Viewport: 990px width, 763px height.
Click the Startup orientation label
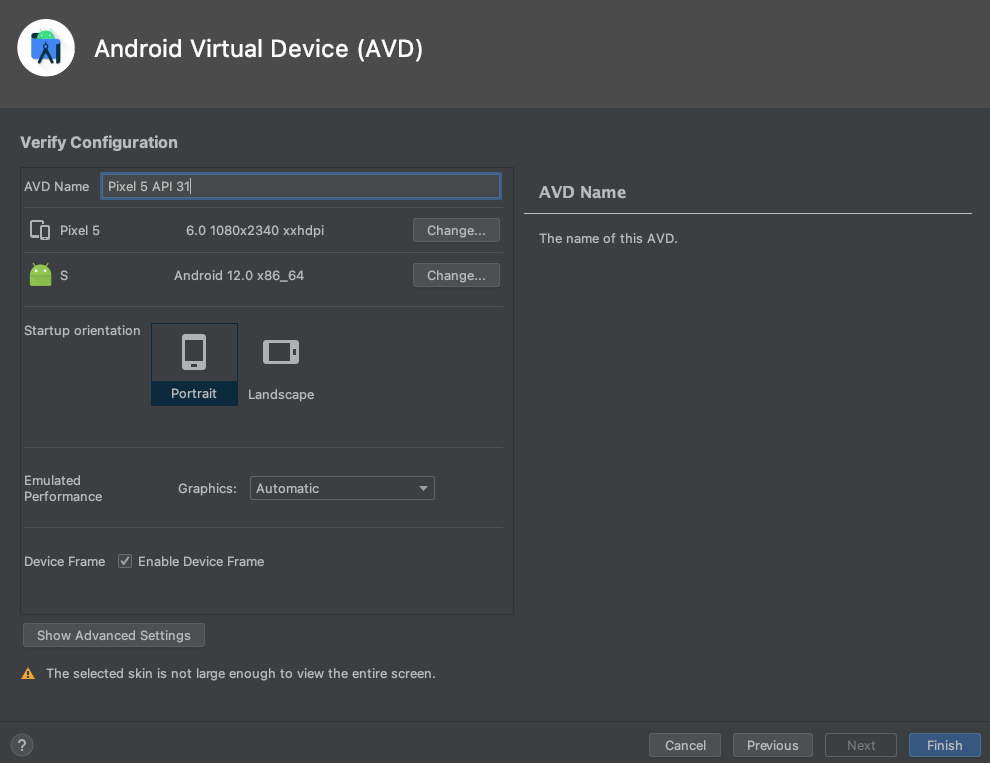(x=82, y=330)
